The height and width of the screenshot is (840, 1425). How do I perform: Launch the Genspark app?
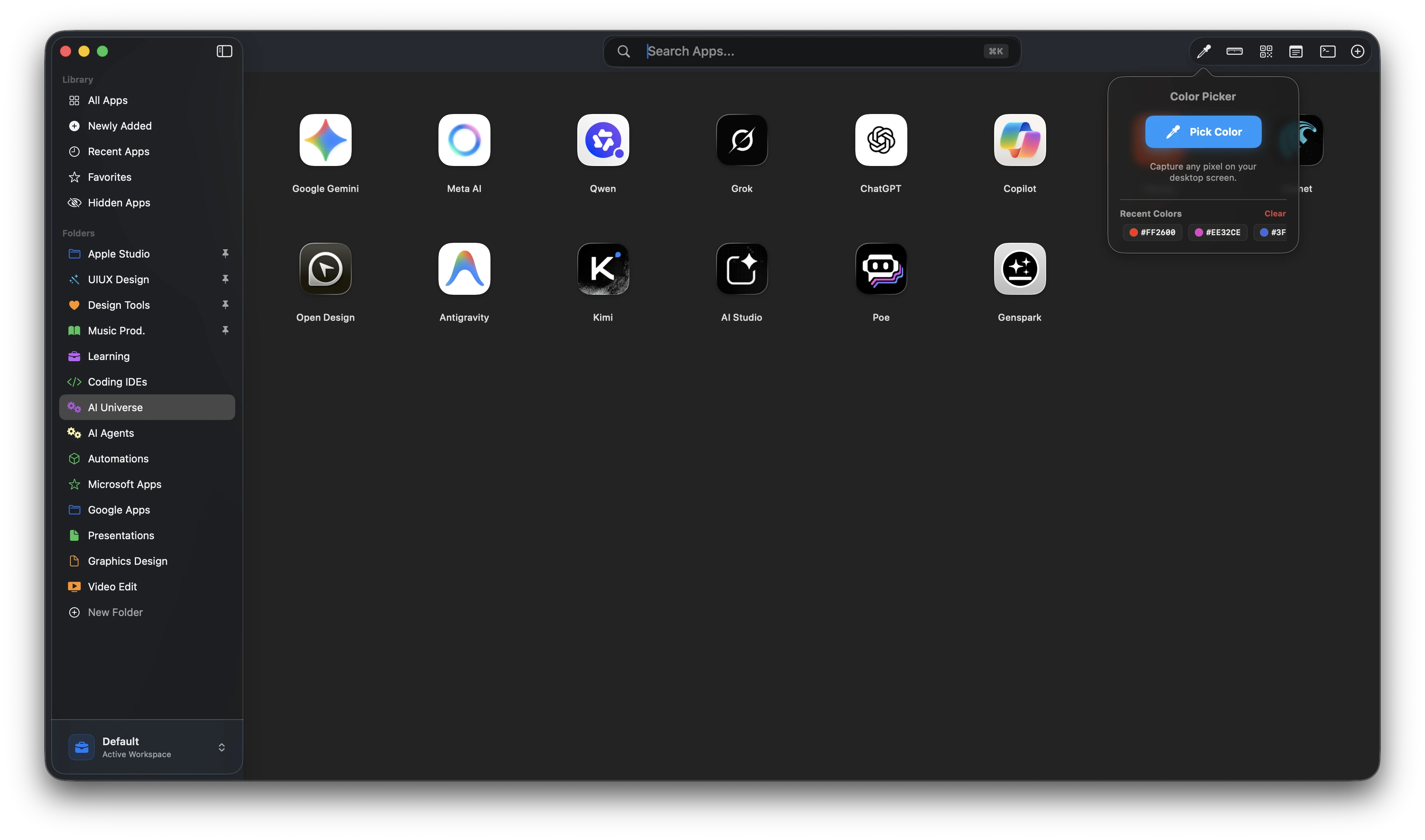pos(1020,269)
